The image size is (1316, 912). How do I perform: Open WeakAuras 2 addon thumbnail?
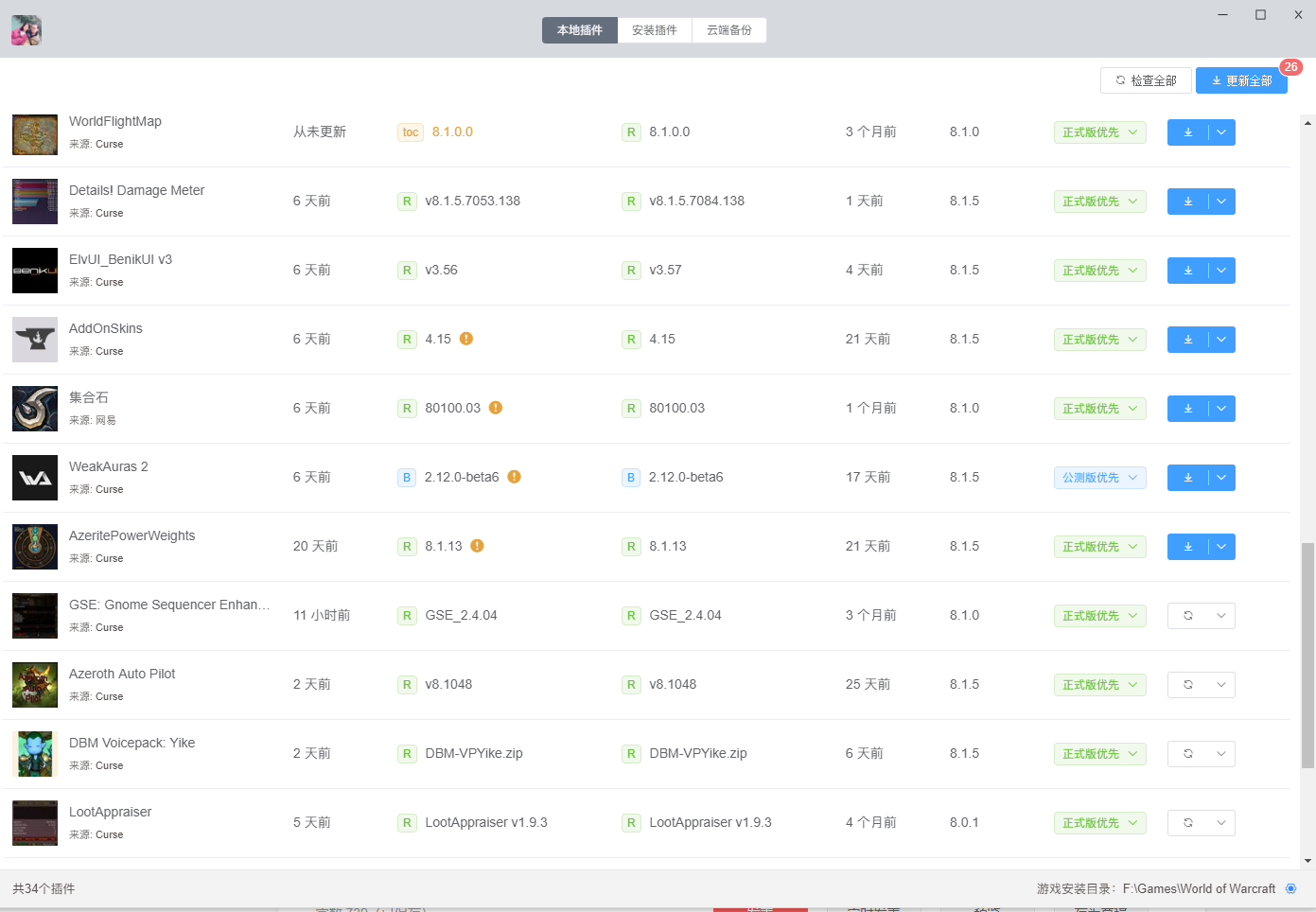pos(35,478)
